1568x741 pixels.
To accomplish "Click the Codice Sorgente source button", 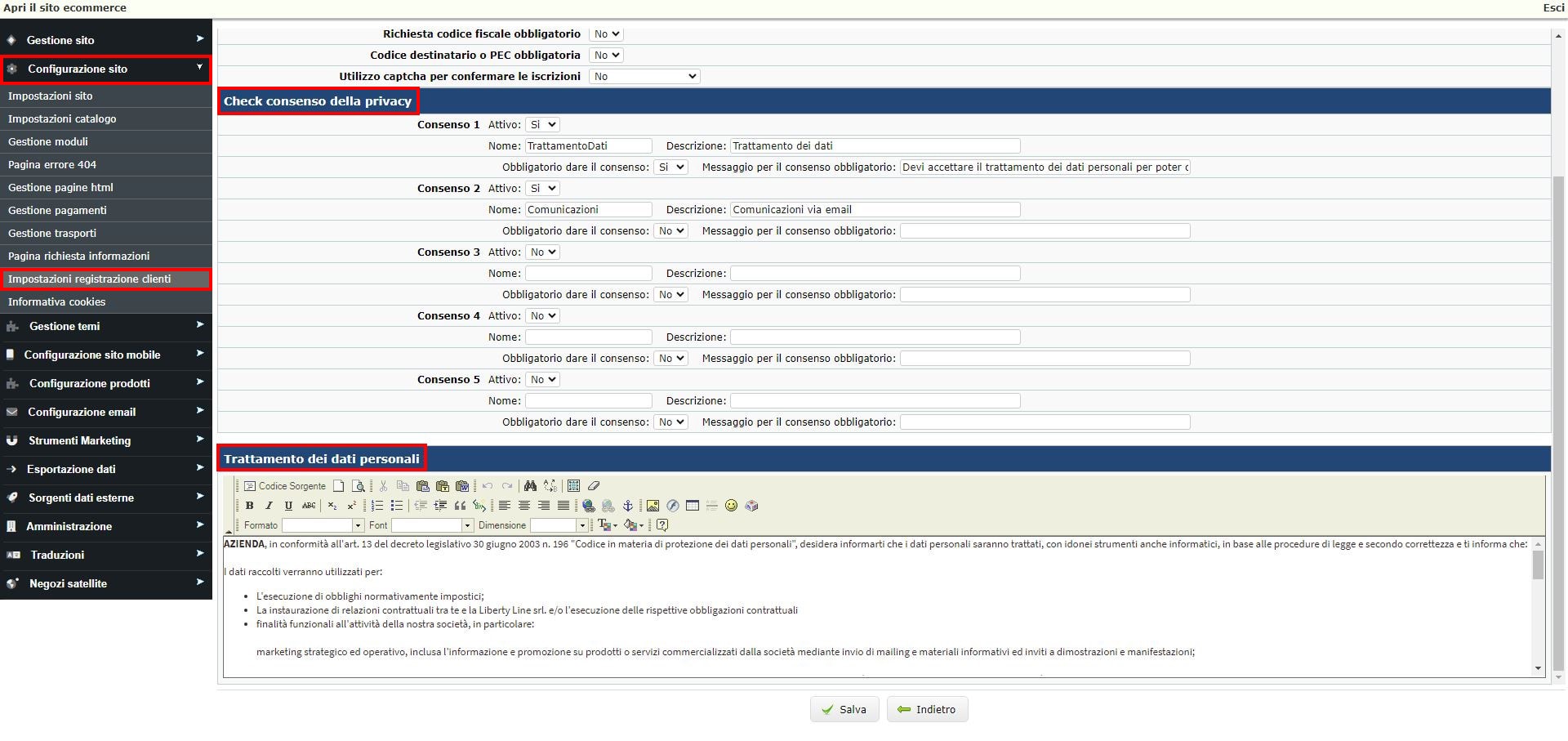I will coord(285,486).
